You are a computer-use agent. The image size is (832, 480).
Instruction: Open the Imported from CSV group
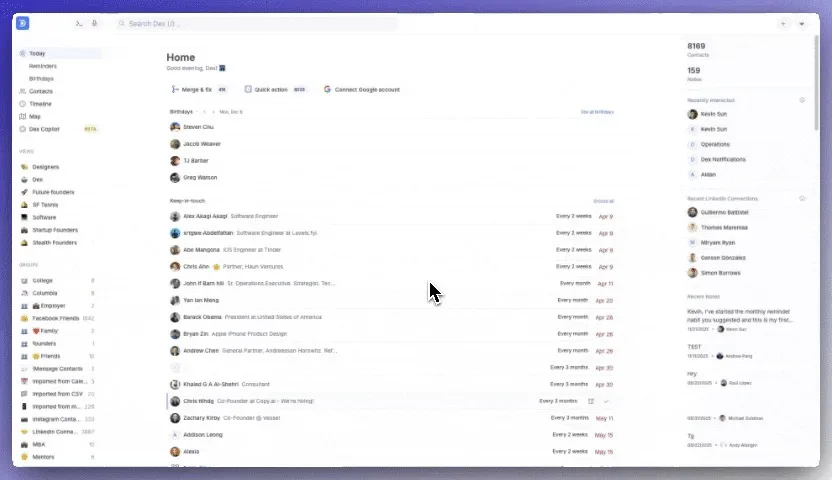point(57,394)
